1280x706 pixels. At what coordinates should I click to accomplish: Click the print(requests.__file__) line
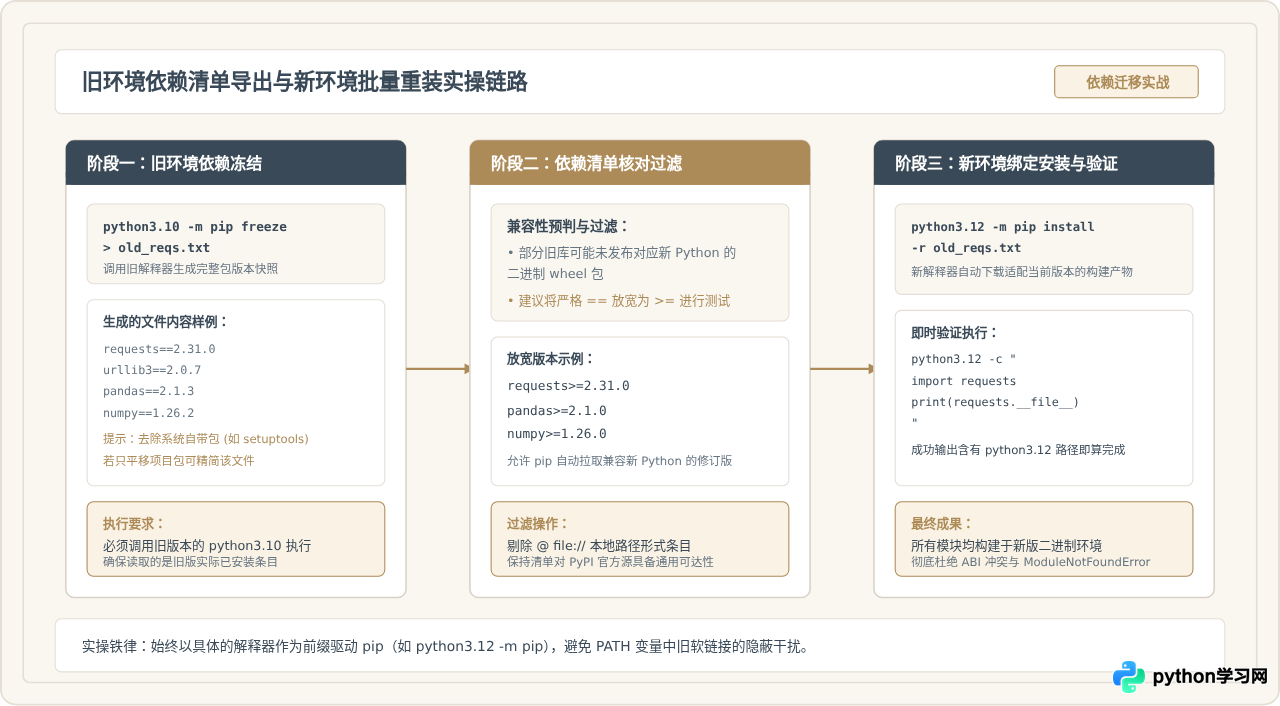[995, 402]
